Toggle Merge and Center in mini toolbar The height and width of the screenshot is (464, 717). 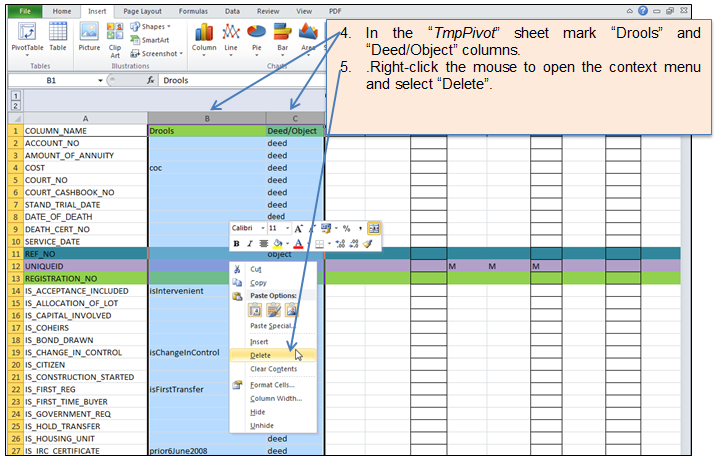pyautogui.click(x=374, y=228)
